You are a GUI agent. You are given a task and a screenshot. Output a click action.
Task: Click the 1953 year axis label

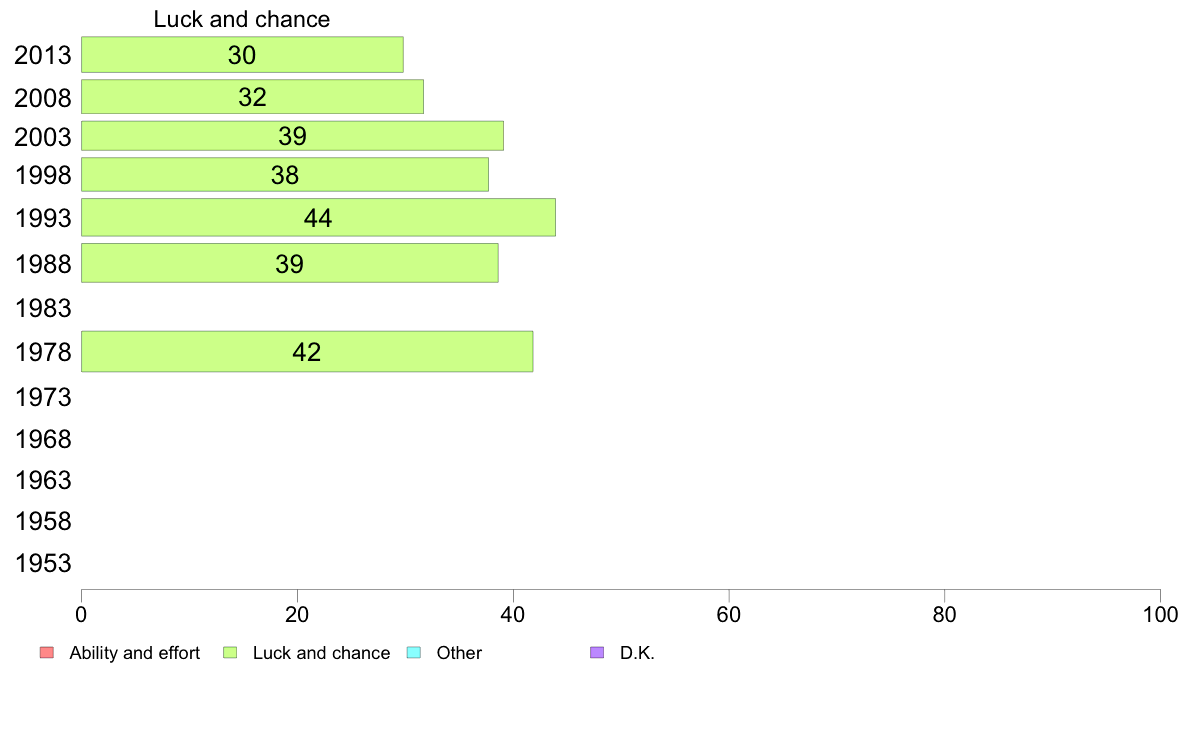pos(43,563)
